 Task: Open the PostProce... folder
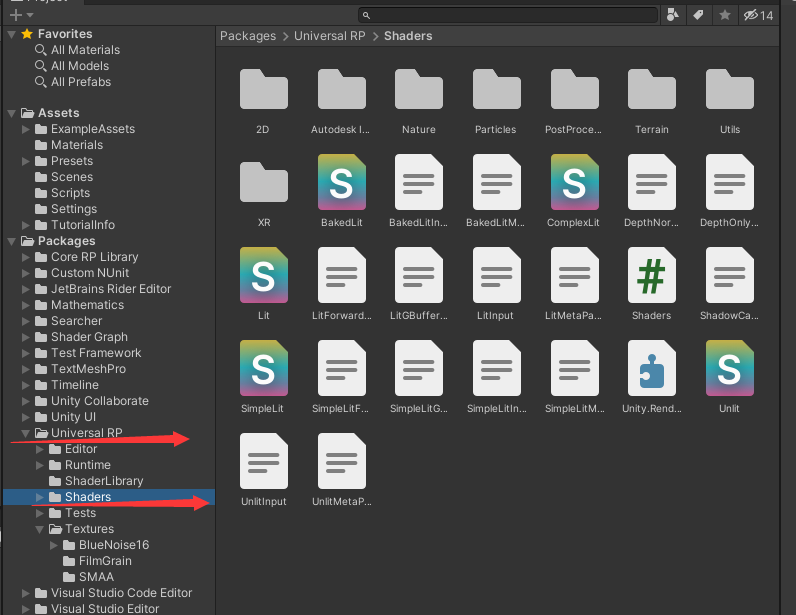[574, 89]
